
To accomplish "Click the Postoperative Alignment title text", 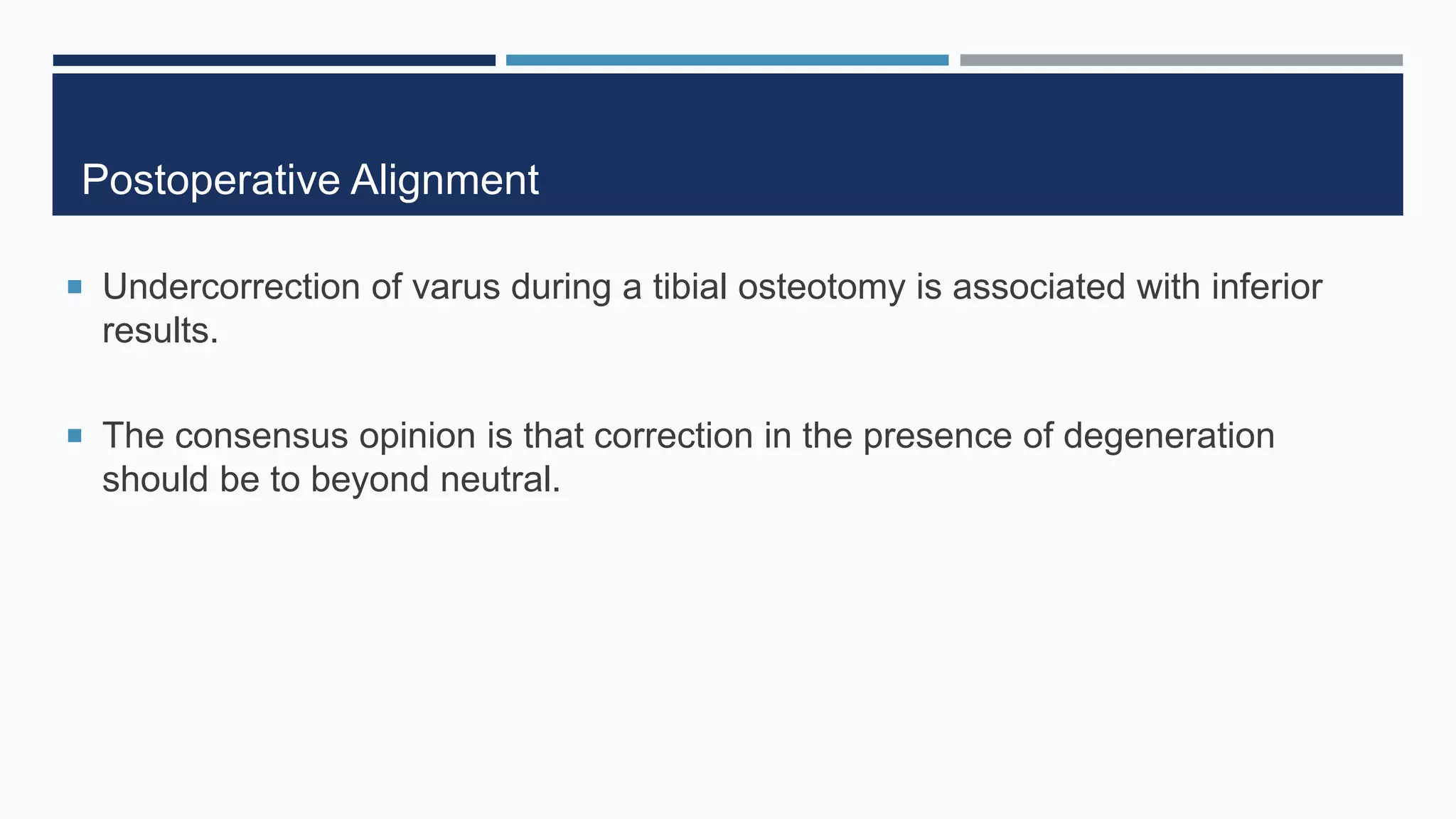I will [310, 180].
